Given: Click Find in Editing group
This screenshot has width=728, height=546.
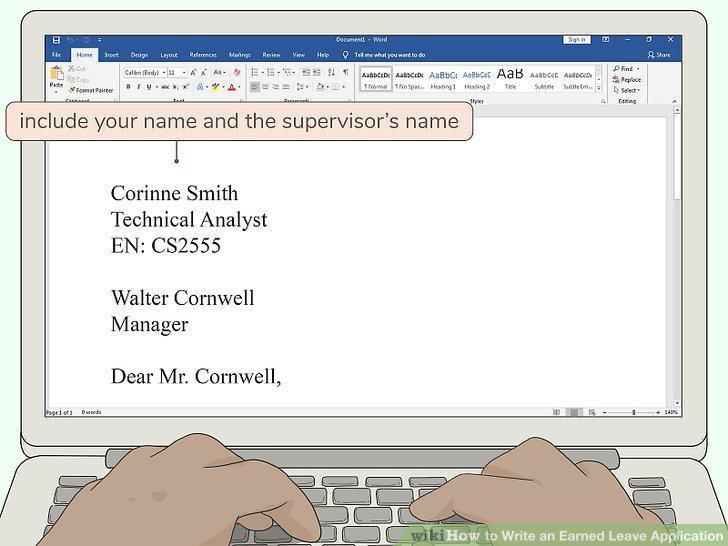Looking at the screenshot, I should click(x=625, y=69).
